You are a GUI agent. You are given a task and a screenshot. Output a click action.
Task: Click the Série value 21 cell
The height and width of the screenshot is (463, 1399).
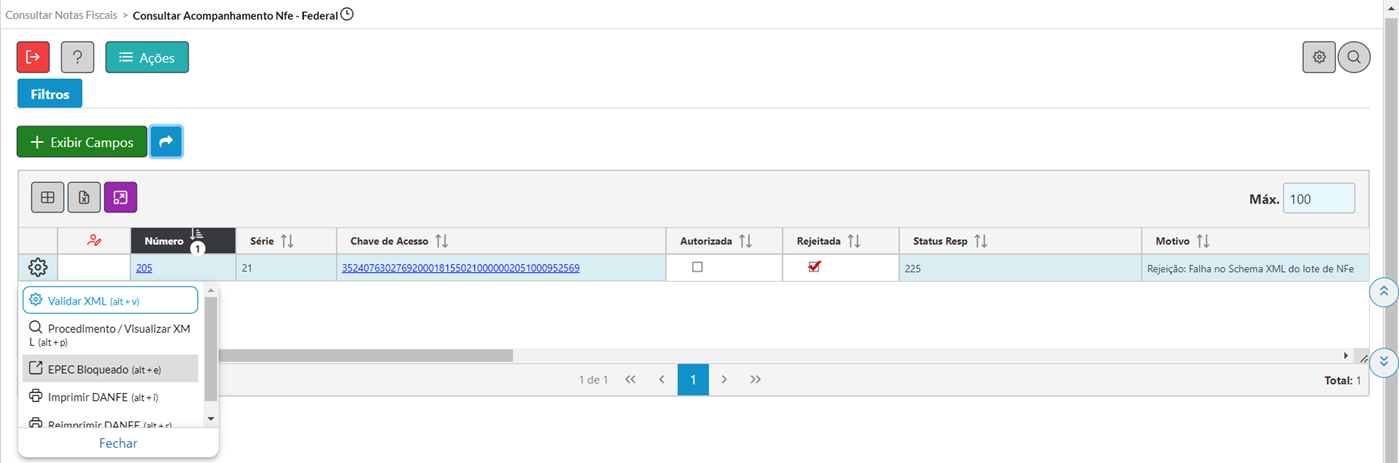(286, 268)
